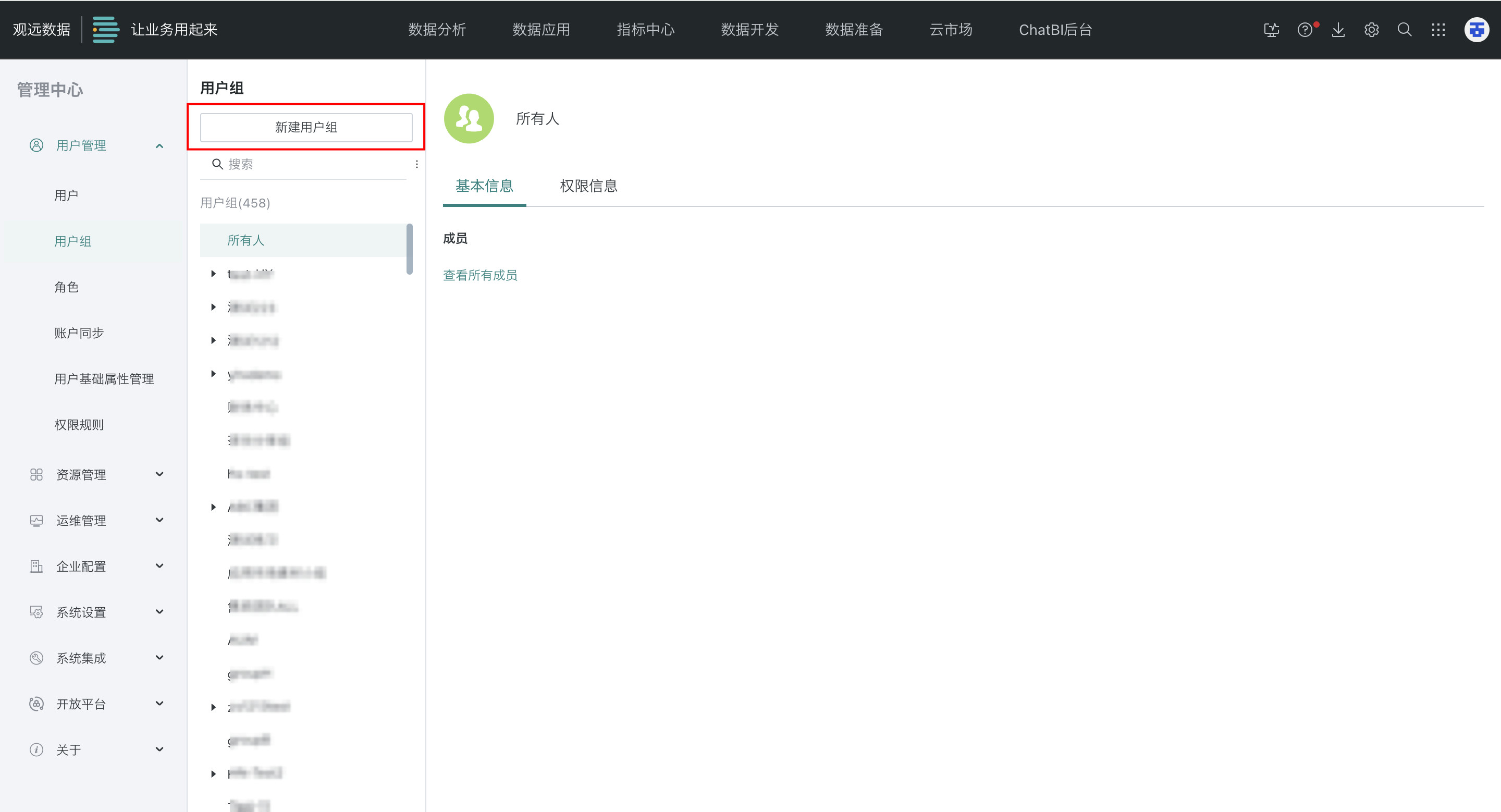1501x812 pixels.
Task: Click the top-bar search magnifier icon
Action: click(1404, 30)
